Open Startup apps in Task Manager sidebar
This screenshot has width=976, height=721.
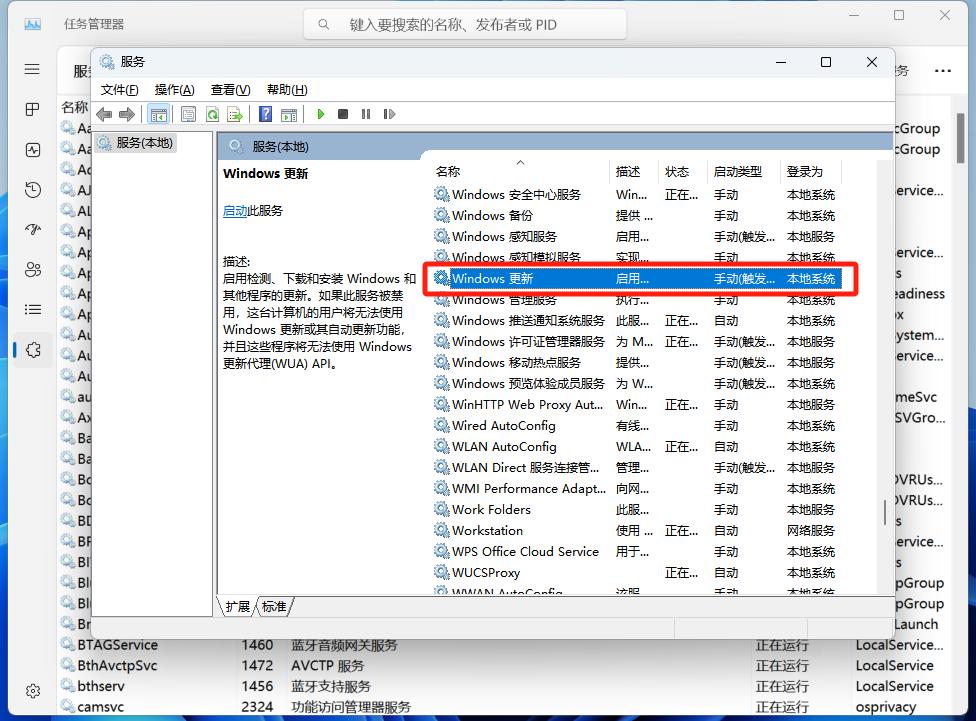[32, 230]
